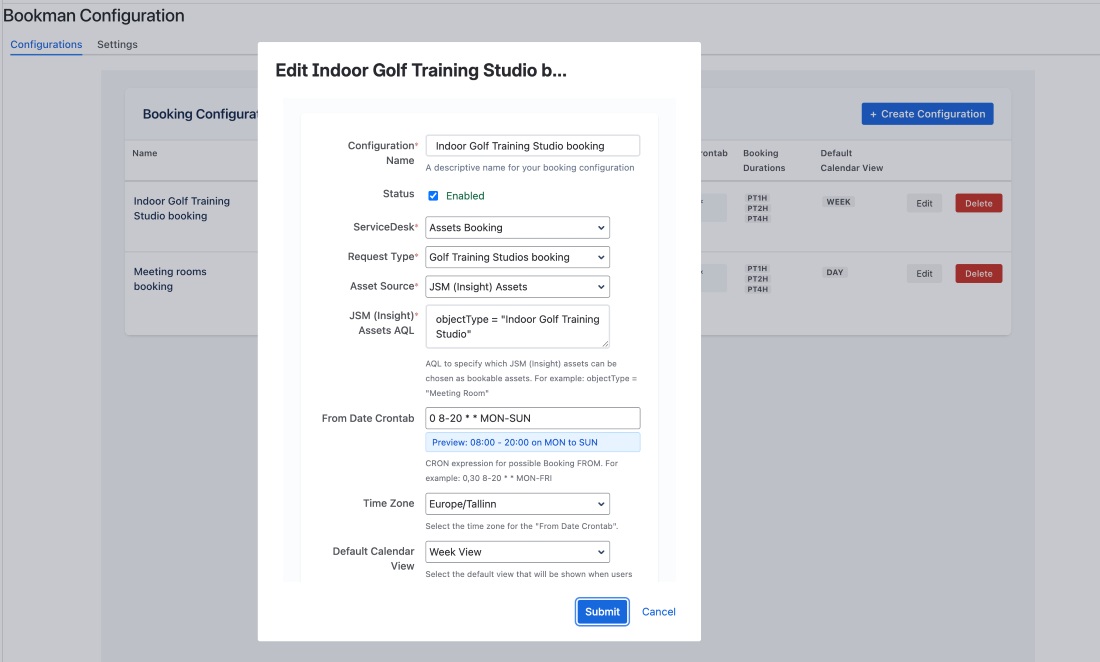Expand the Request Type dropdown

point(517,257)
